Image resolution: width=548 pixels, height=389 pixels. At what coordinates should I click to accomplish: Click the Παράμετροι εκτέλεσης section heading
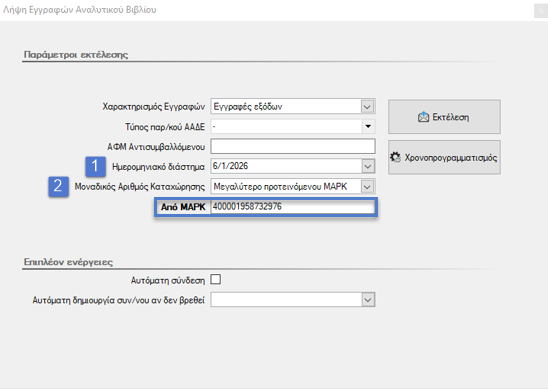(x=76, y=55)
